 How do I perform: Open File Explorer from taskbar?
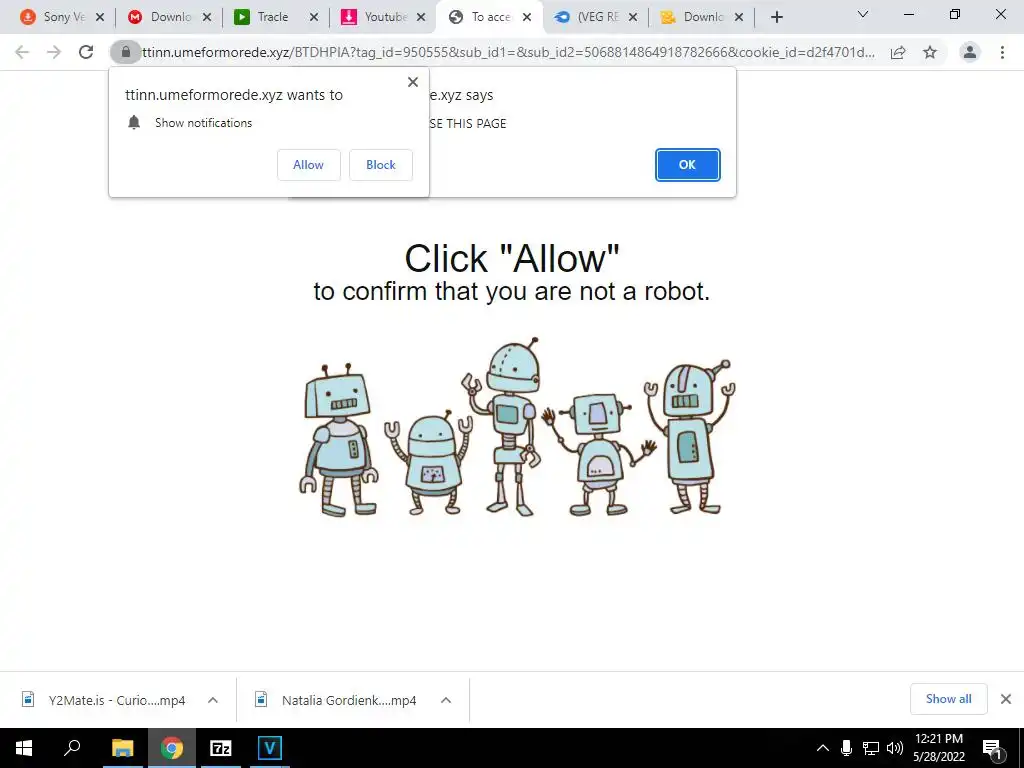tap(122, 748)
